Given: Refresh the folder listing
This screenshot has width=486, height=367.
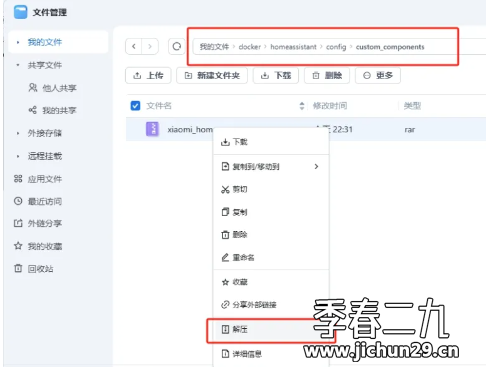Looking at the screenshot, I should pos(177,46).
